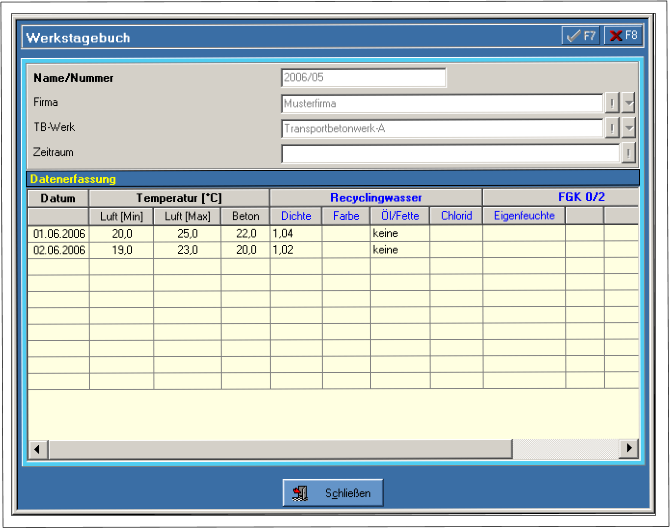
Task: Click the Dichte cell with value 1,02
Action: click(296, 250)
